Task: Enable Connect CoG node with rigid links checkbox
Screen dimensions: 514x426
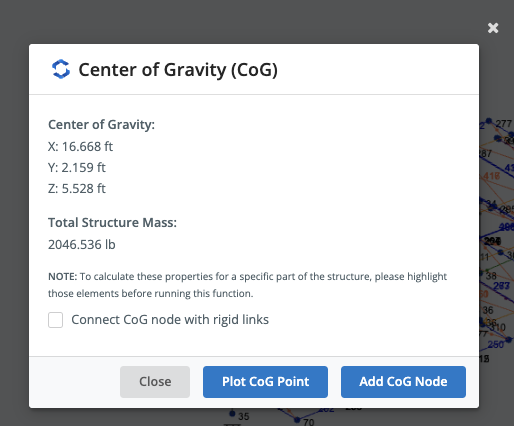Action: click(x=55, y=320)
